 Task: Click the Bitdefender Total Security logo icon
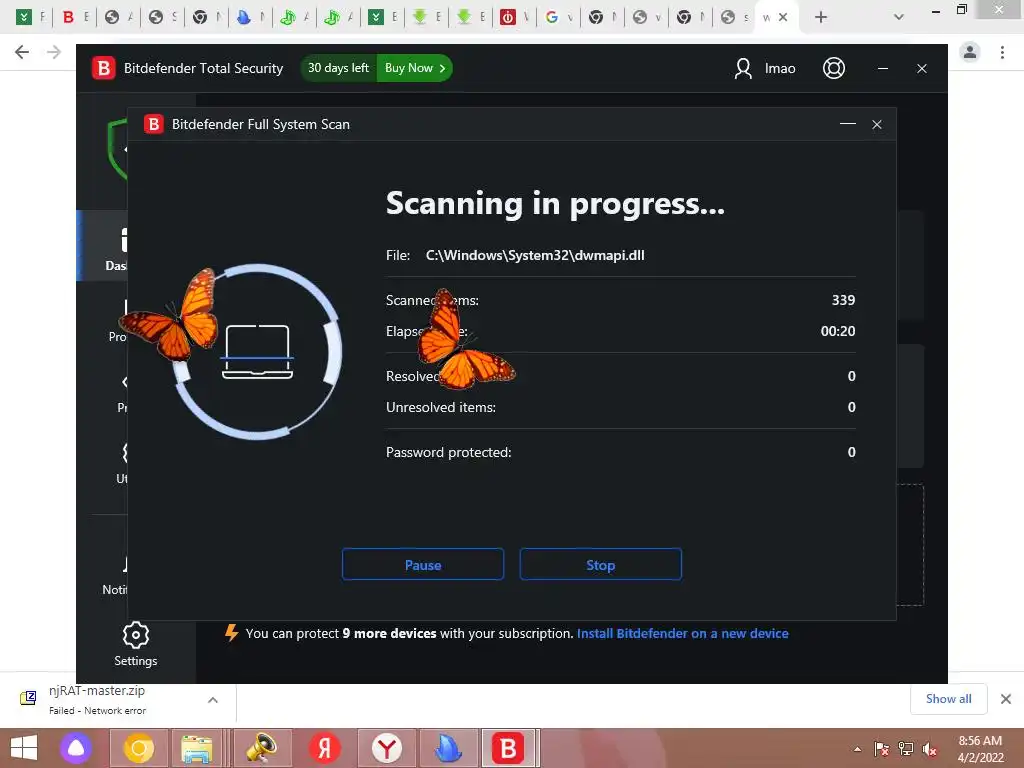click(103, 68)
